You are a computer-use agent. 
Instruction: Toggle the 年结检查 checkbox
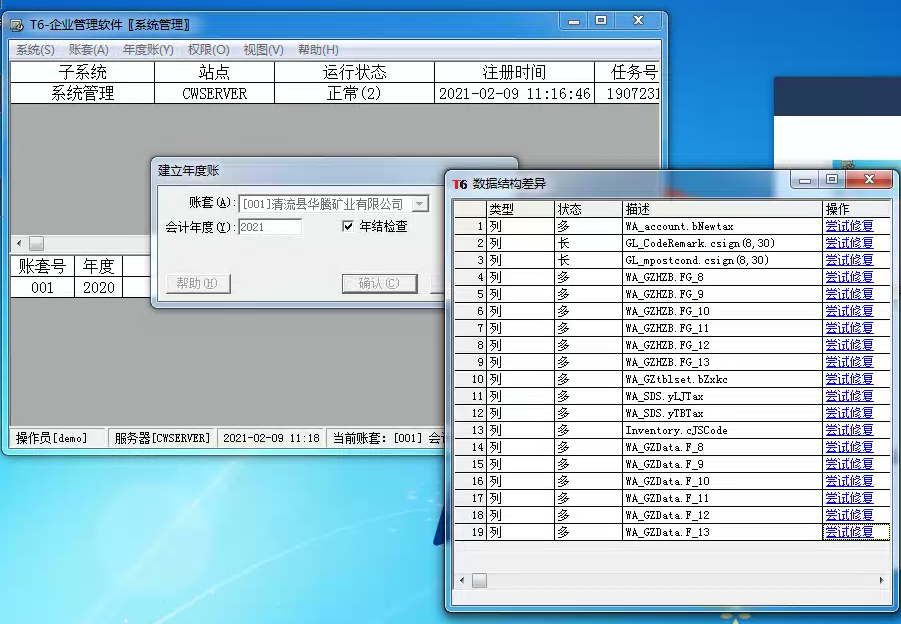pyautogui.click(x=348, y=226)
